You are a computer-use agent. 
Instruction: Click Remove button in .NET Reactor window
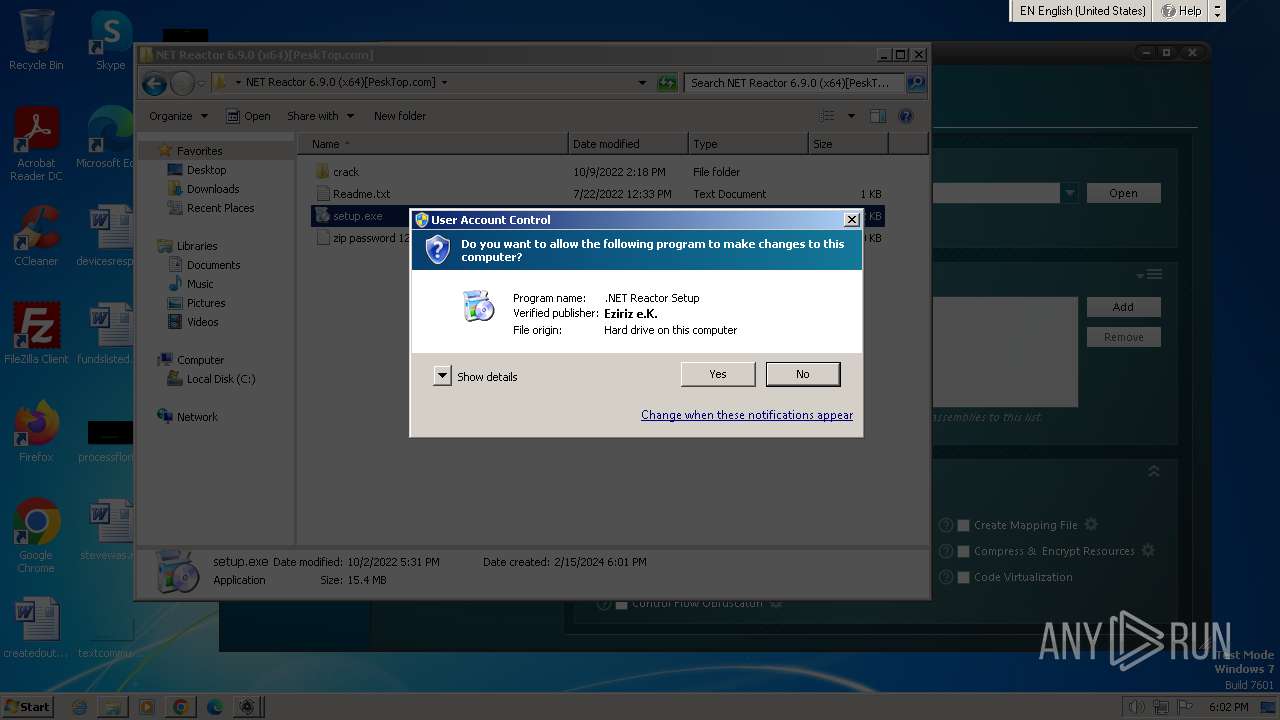[x=1123, y=337]
